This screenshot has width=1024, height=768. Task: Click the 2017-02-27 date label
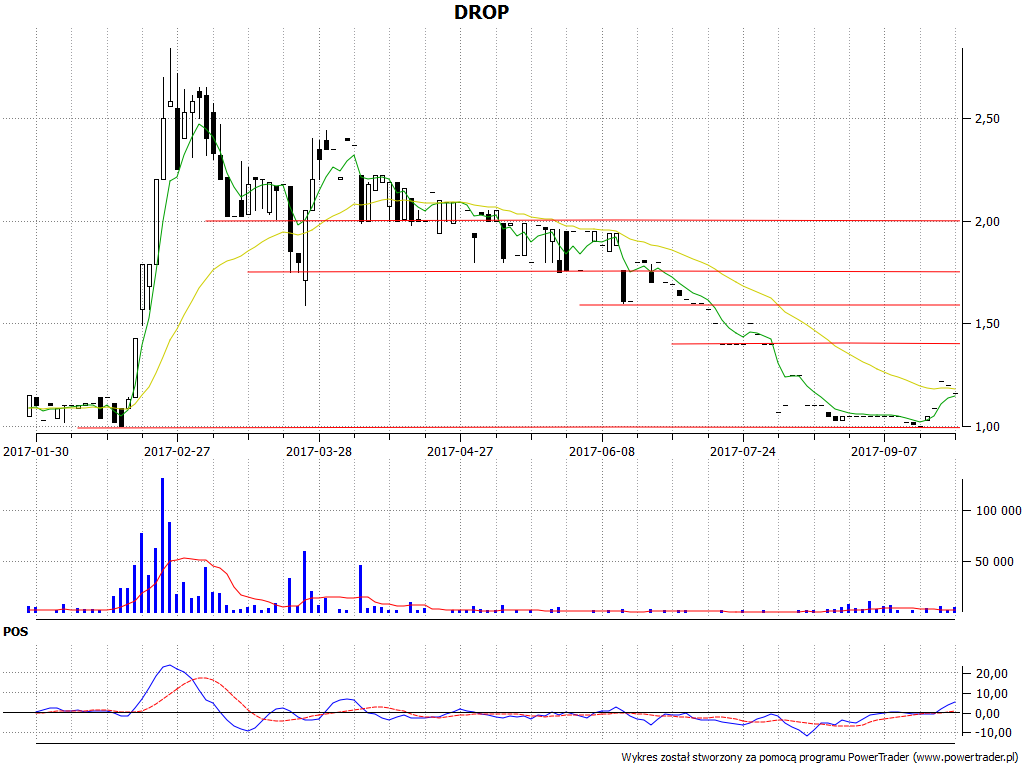point(177,451)
